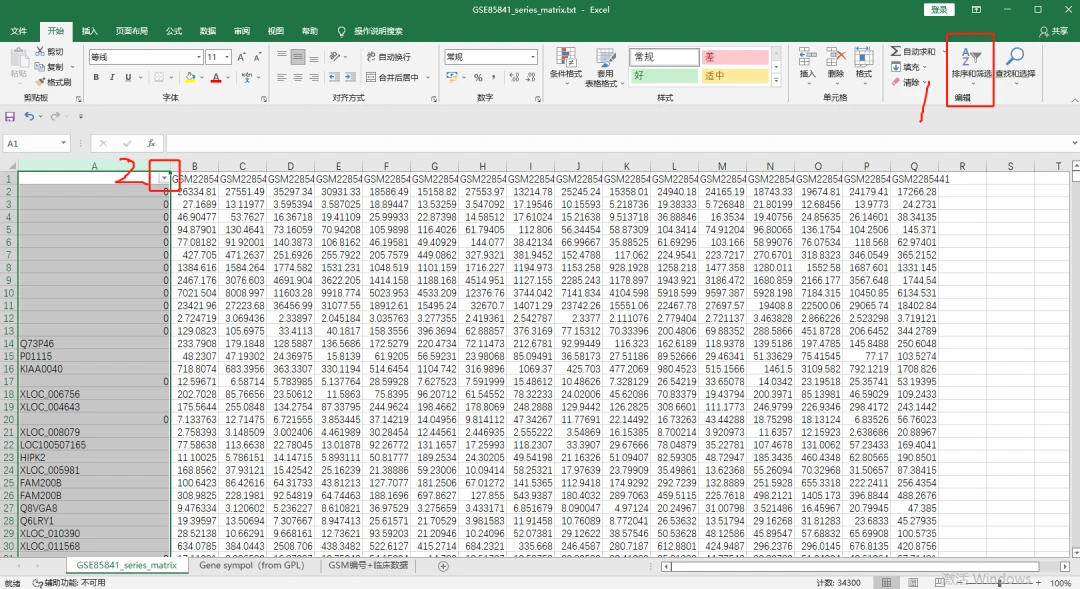Open the filter dropdown in cell A1
This screenshot has height=589, width=1080.
(x=163, y=178)
